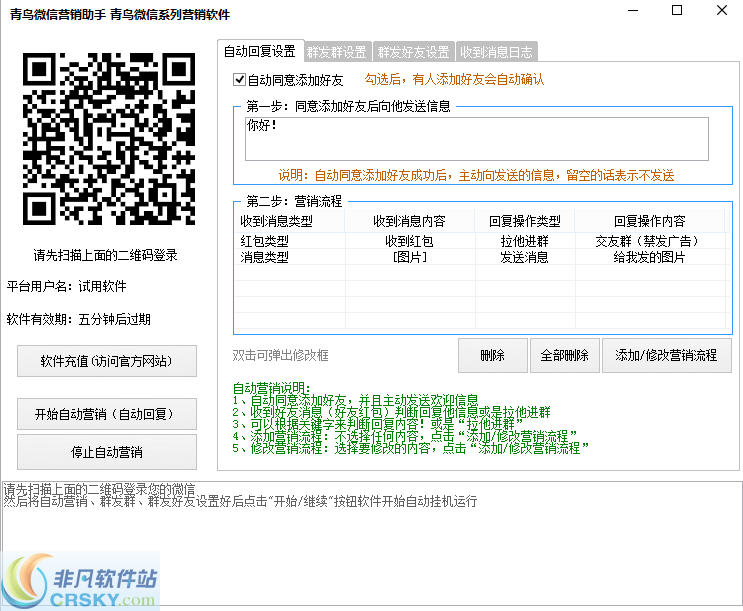Click the log output text area at the bottom
743x611 pixels.
tap(372, 543)
